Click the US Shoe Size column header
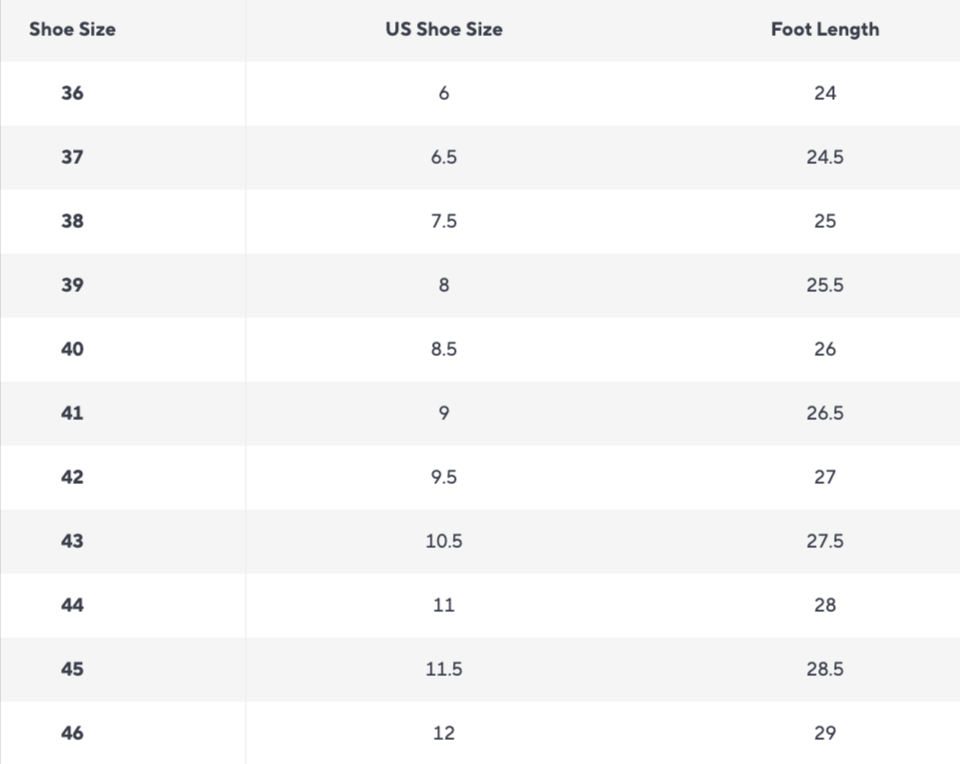 [444, 30]
